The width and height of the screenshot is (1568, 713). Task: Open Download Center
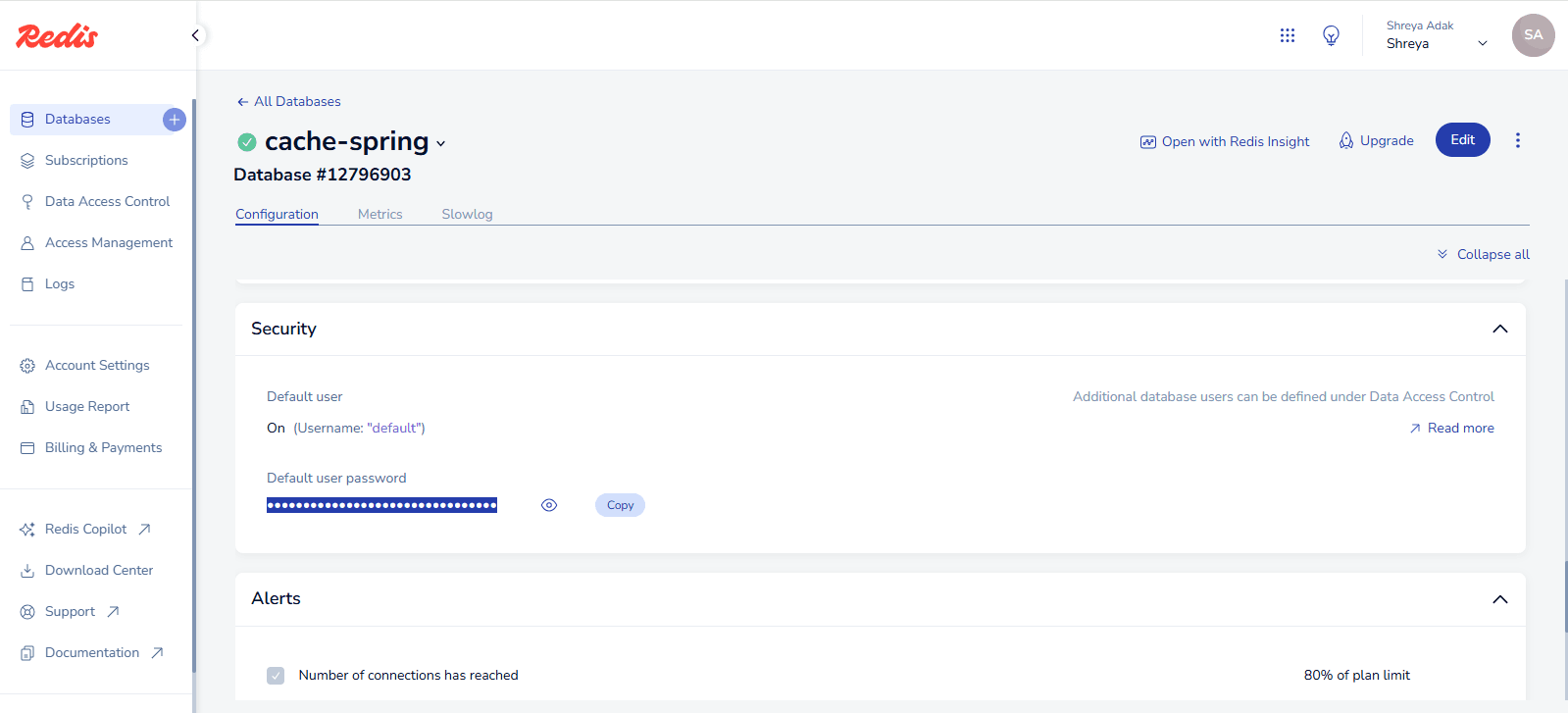[x=98, y=571]
